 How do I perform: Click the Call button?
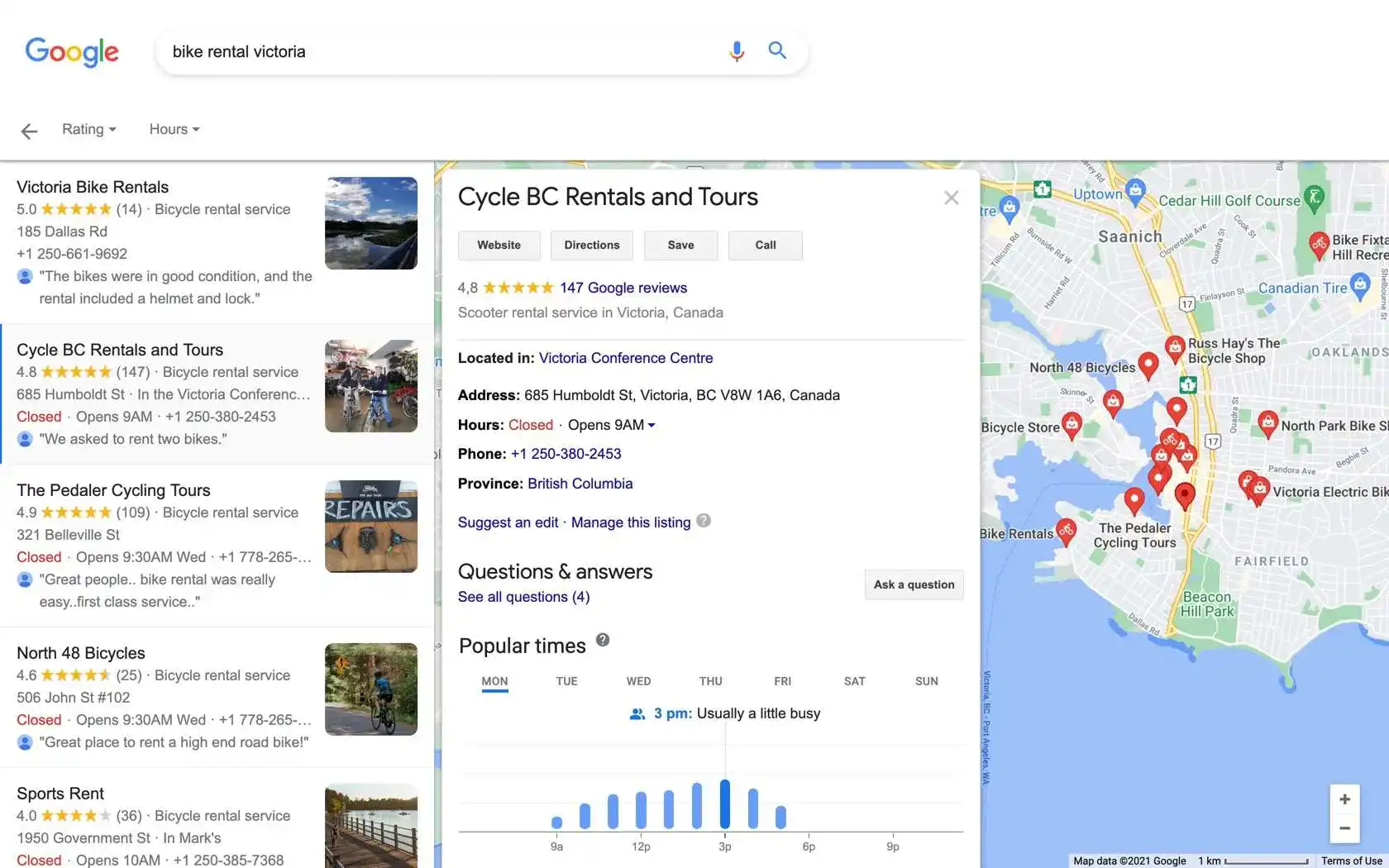pyautogui.click(x=766, y=246)
